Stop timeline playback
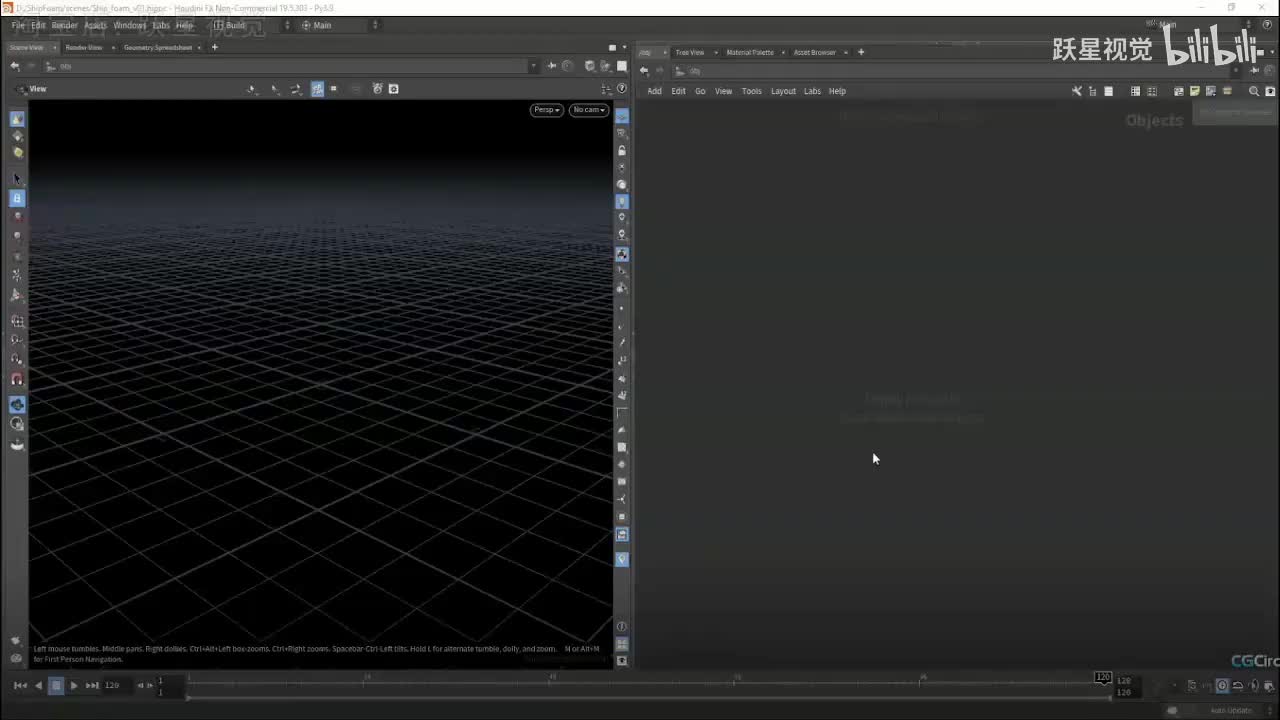The image size is (1280, 720). (x=57, y=685)
